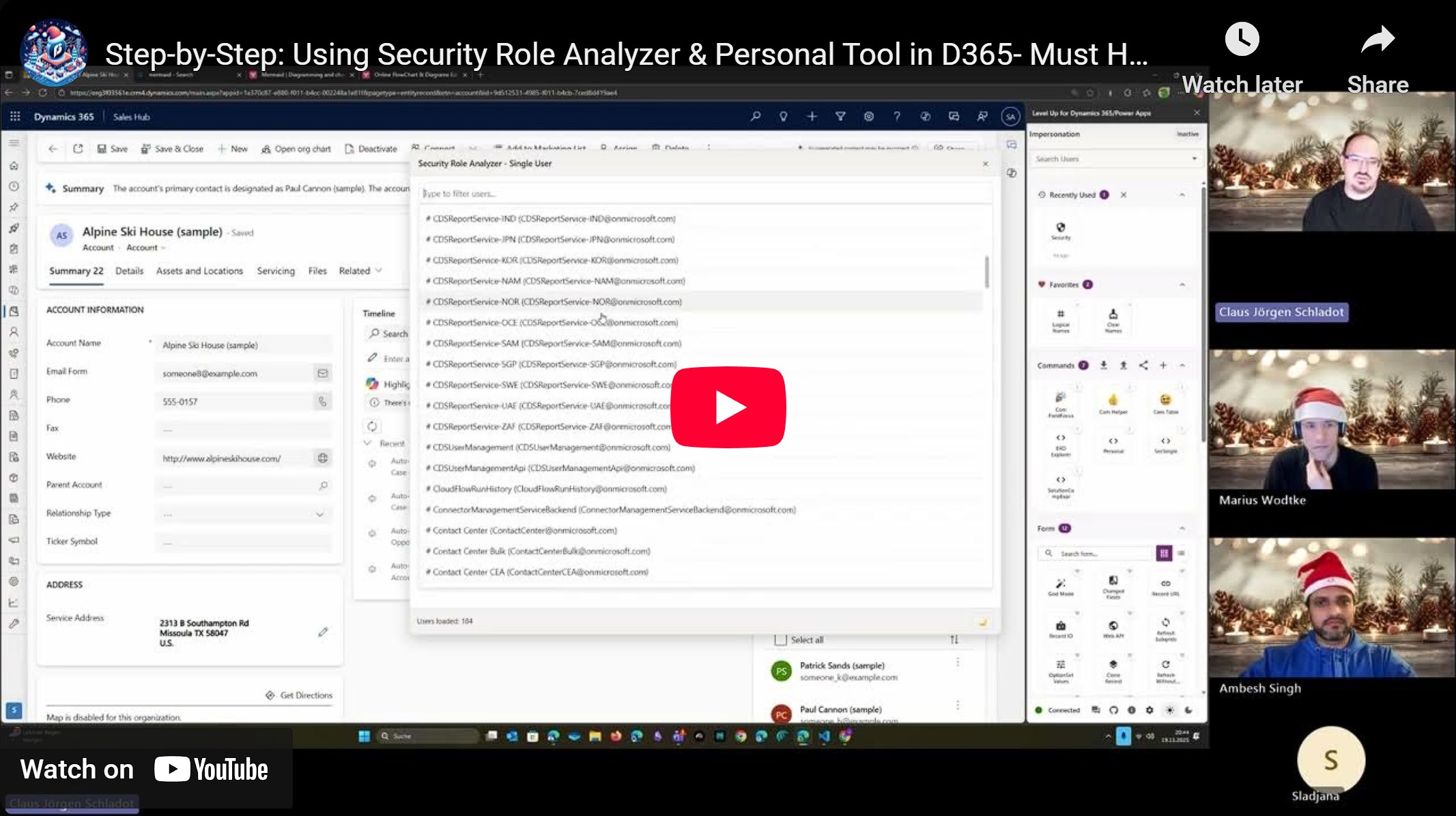Open the Related tab menu
Viewport: 1456px width, 816px height.
[x=360, y=271]
